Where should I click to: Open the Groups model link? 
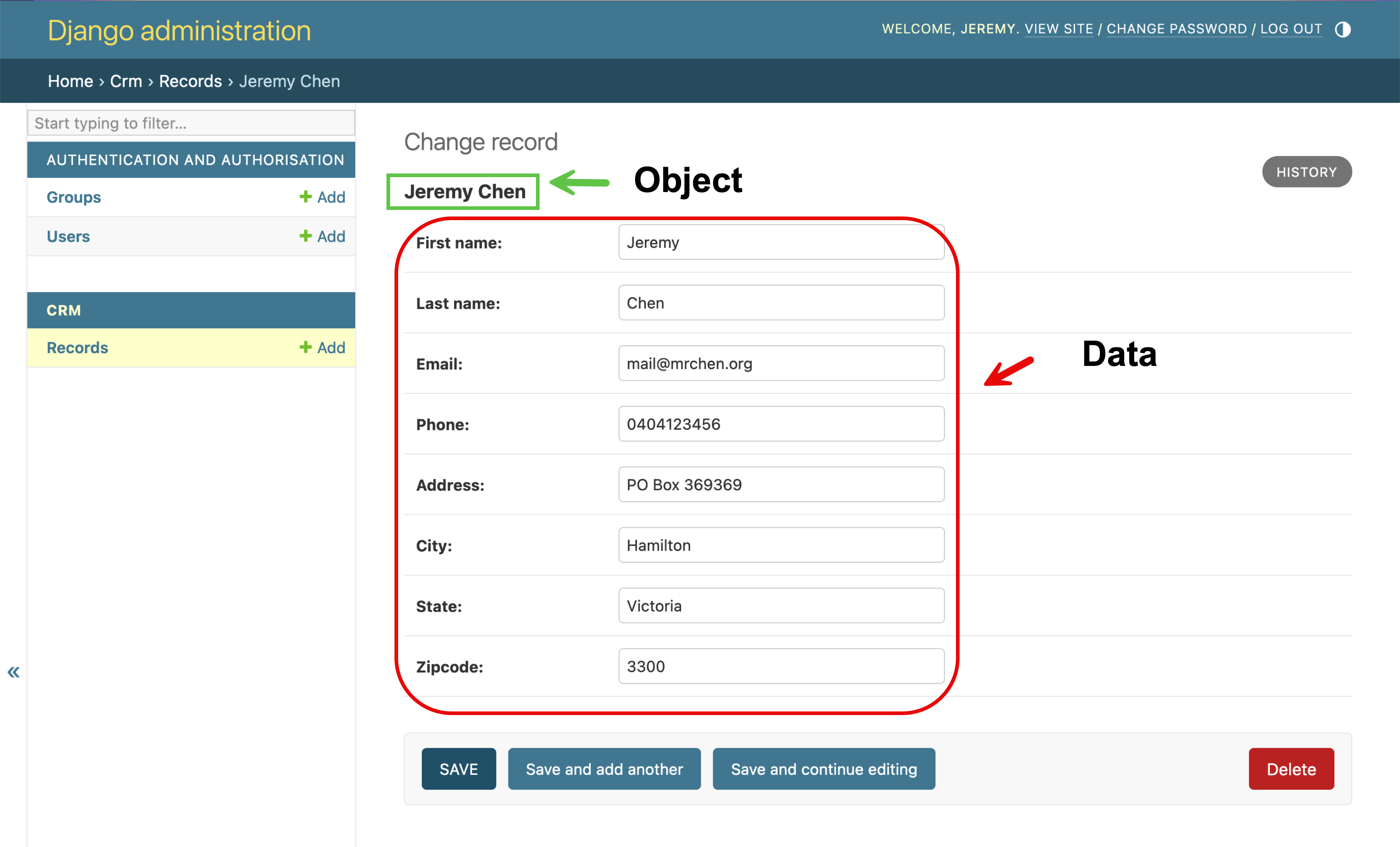tap(74, 197)
